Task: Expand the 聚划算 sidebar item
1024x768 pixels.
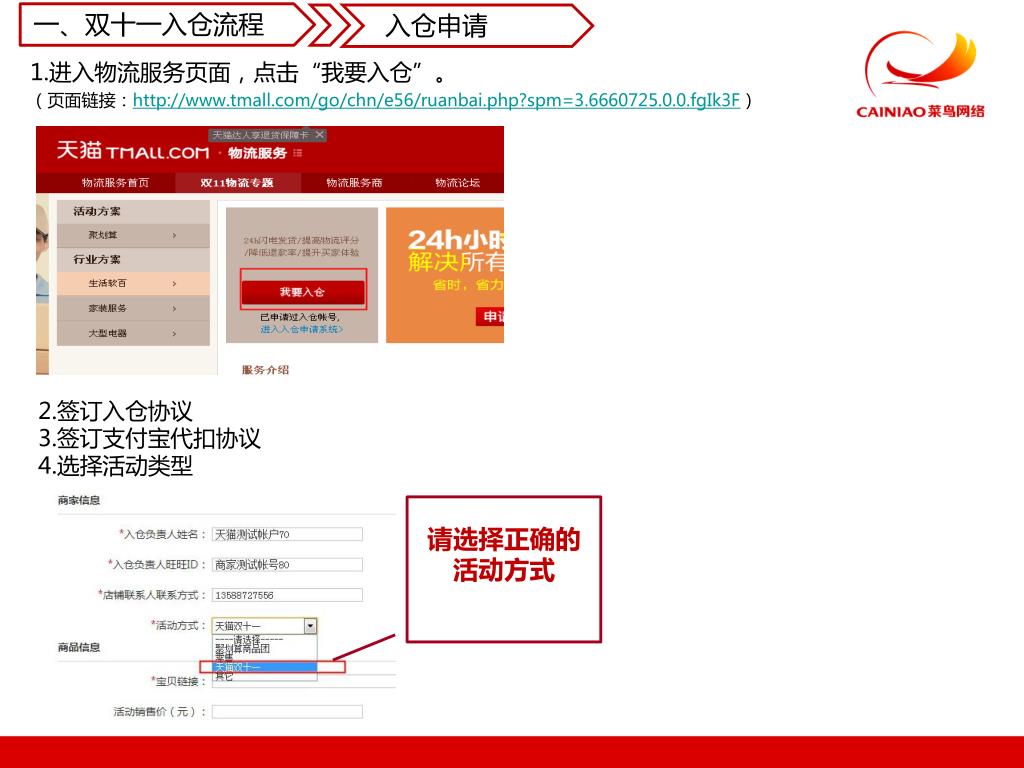Action: (133, 235)
